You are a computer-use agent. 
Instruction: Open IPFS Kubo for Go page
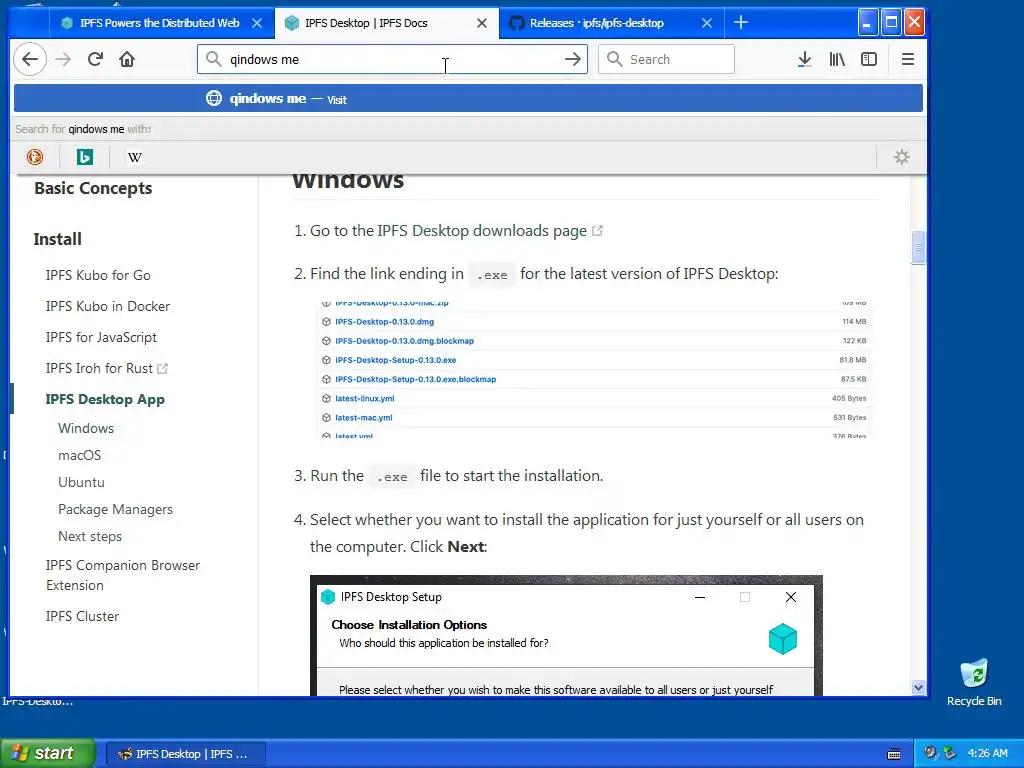(98, 275)
